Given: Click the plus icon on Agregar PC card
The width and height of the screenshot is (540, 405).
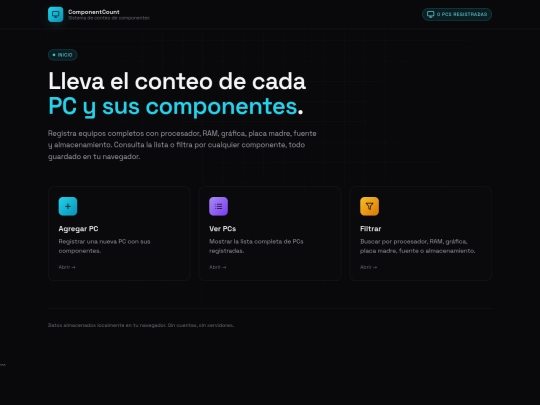Looking at the screenshot, I should [x=68, y=206].
